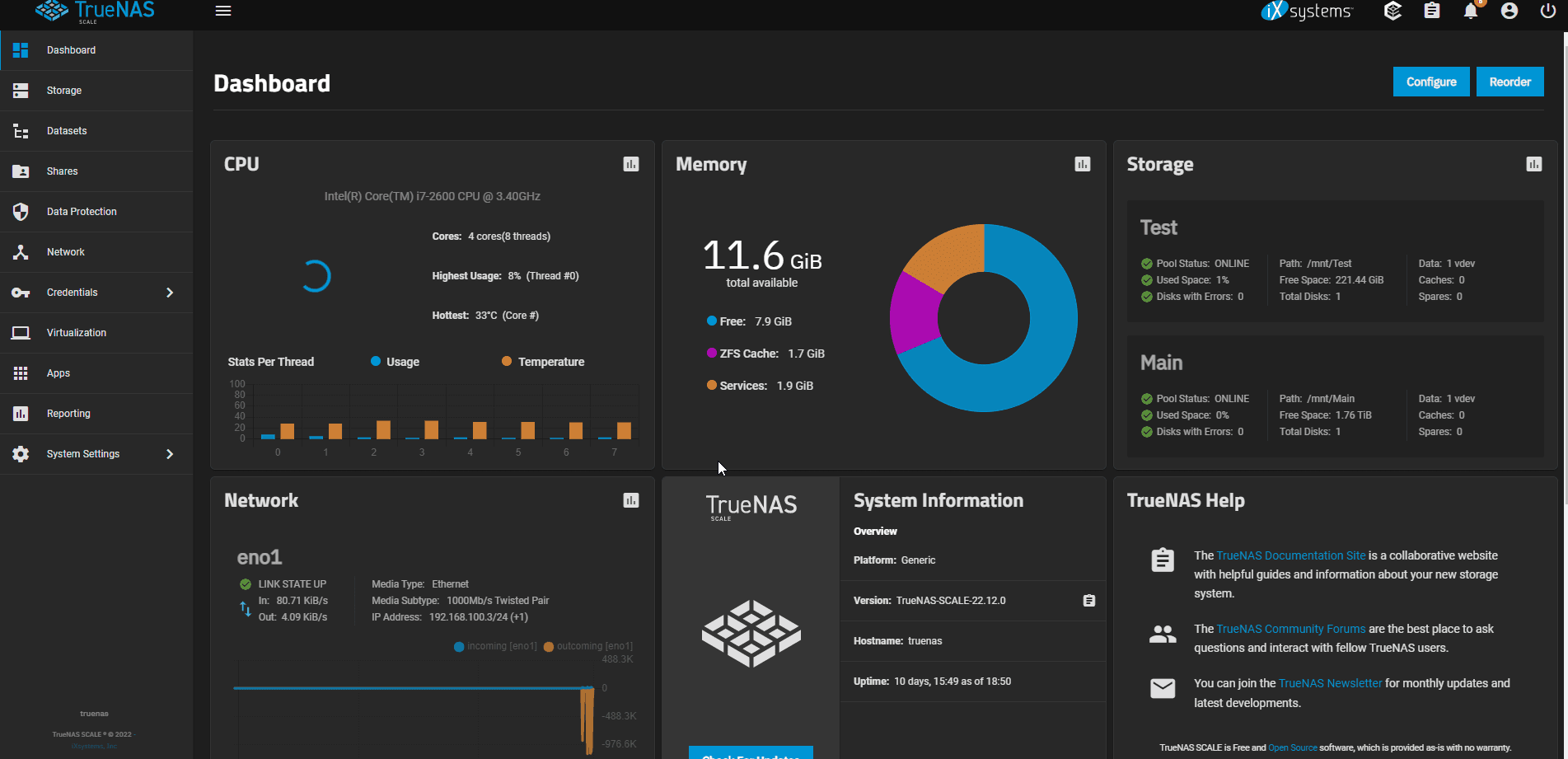Toggle the Temperature legend dot

[x=507, y=361]
